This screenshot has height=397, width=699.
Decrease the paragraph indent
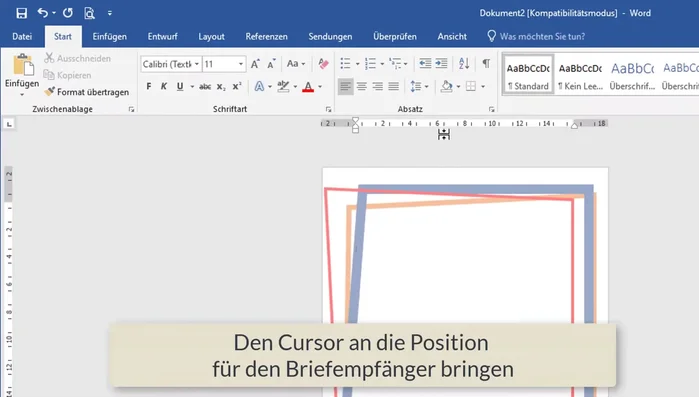point(425,64)
